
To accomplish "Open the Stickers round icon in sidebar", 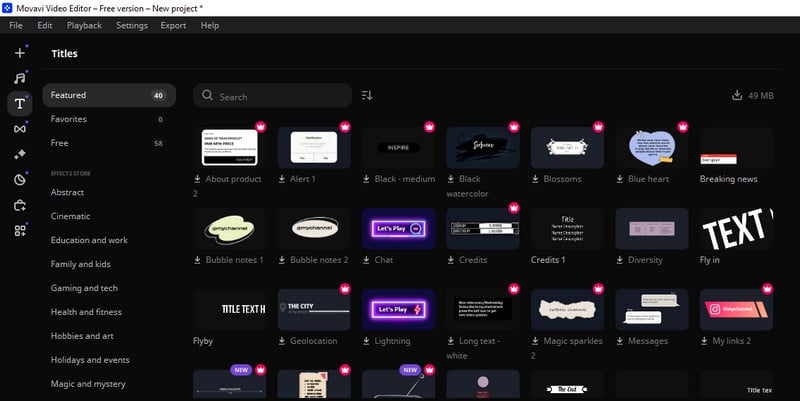I will [20, 180].
